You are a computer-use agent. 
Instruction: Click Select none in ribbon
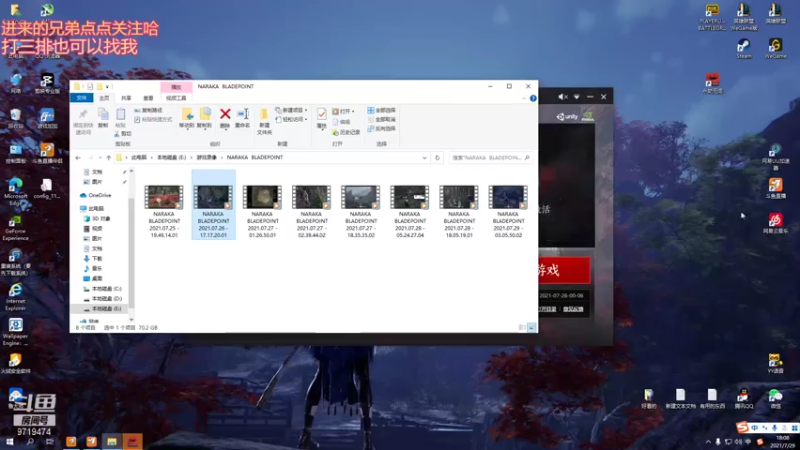point(382,119)
